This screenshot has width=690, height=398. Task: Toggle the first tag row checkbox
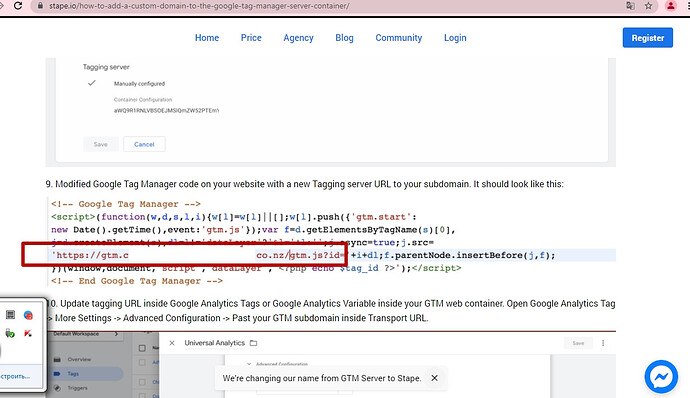point(142,362)
